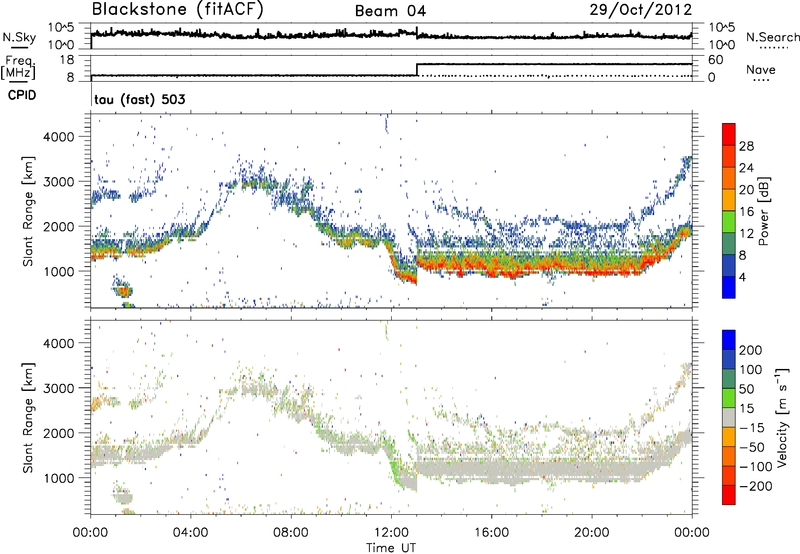Click the frequency step-up at 13:00 UT
The image size is (800, 554).
[417, 69]
